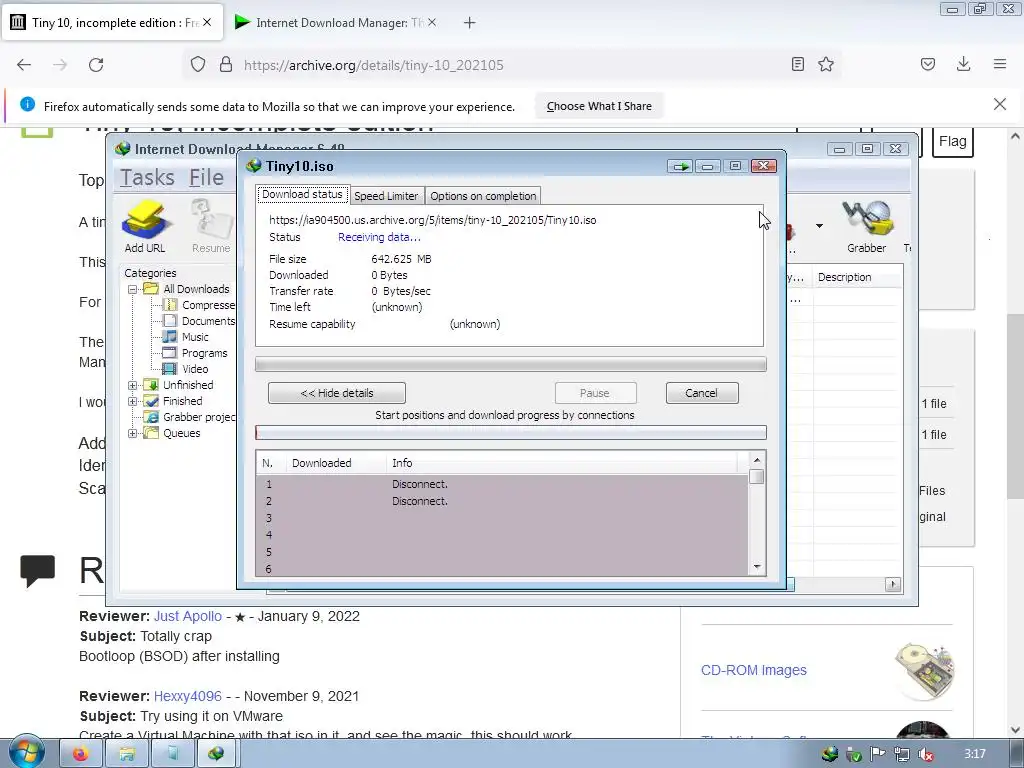Screen dimensions: 1024x768
Task: Click the Description column header
Action: point(857,278)
